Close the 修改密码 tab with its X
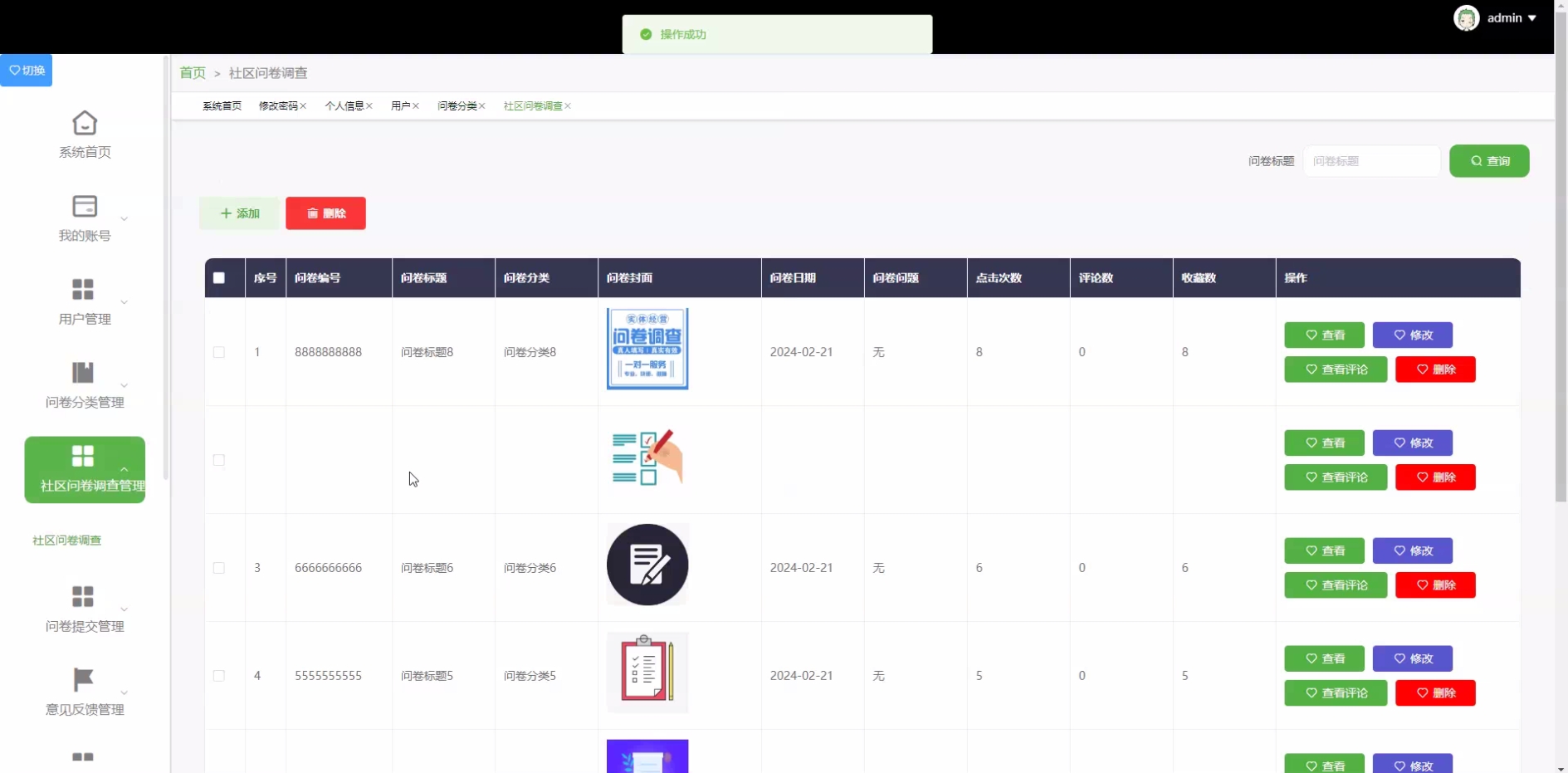This screenshot has height=773, width=1568. pyautogui.click(x=304, y=106)
